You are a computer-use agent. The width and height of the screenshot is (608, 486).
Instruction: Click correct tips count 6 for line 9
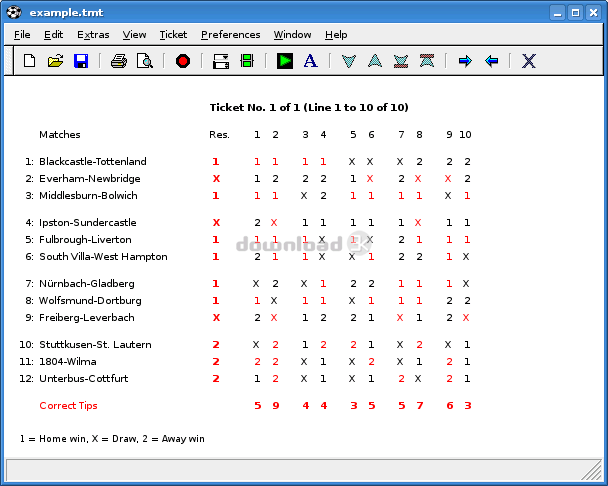tap(450, 406)
